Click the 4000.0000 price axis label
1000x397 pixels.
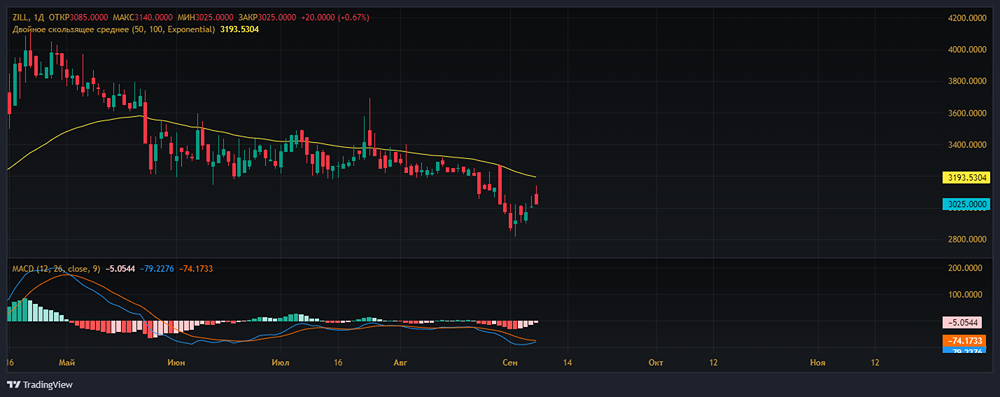point(966,50)
